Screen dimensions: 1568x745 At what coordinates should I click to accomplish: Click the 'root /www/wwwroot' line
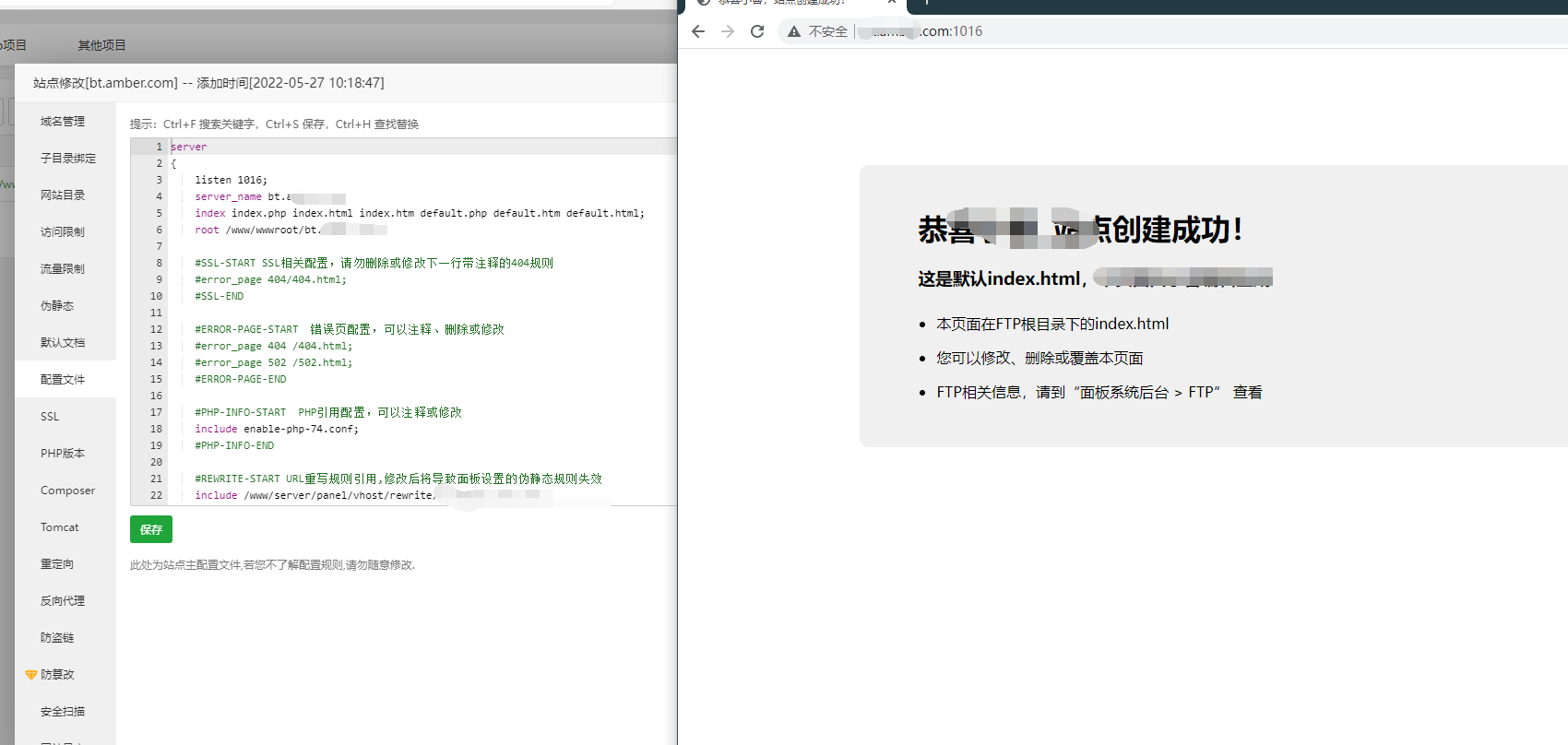point(291,230)
